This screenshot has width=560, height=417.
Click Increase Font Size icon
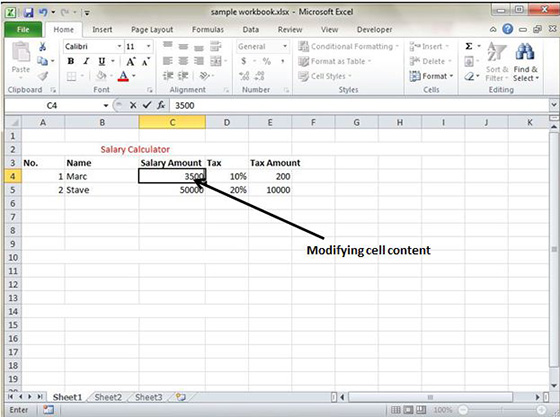pos(130,61)
